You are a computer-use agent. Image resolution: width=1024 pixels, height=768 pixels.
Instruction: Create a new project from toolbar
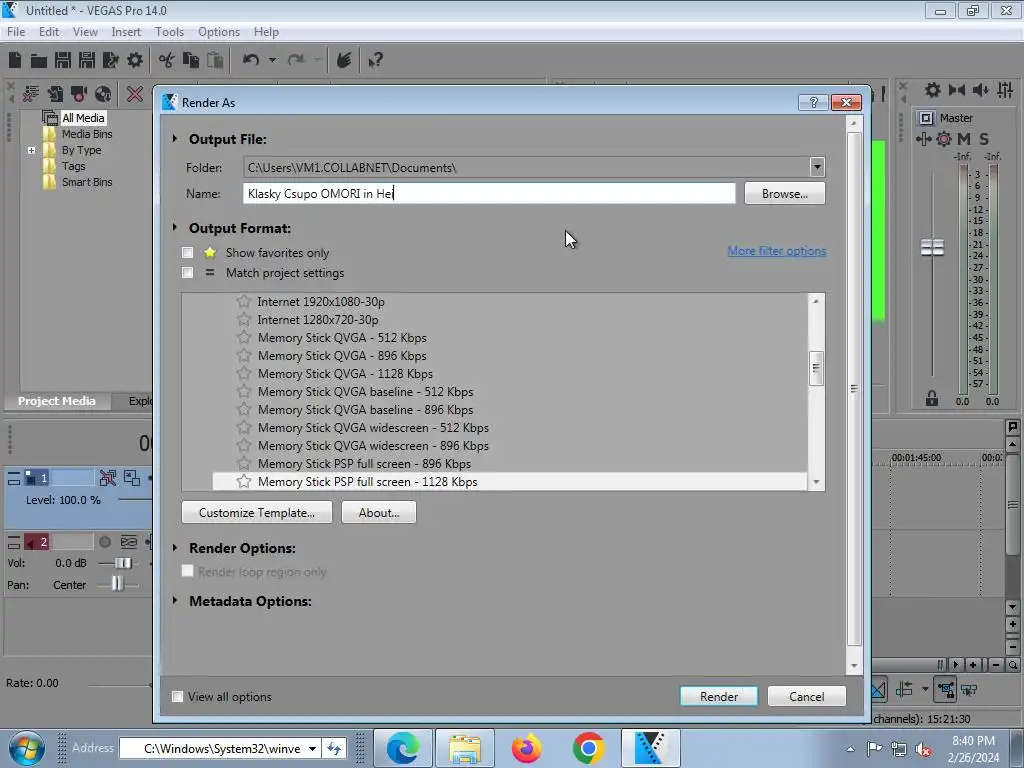coord(15,60)
